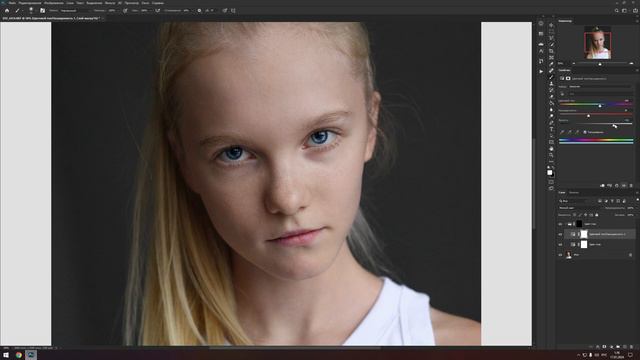The height and width of the screenshot is (360, 640).
Task: Select the white mask of Hue/Saturation layer
Action: tap(584, 234)
